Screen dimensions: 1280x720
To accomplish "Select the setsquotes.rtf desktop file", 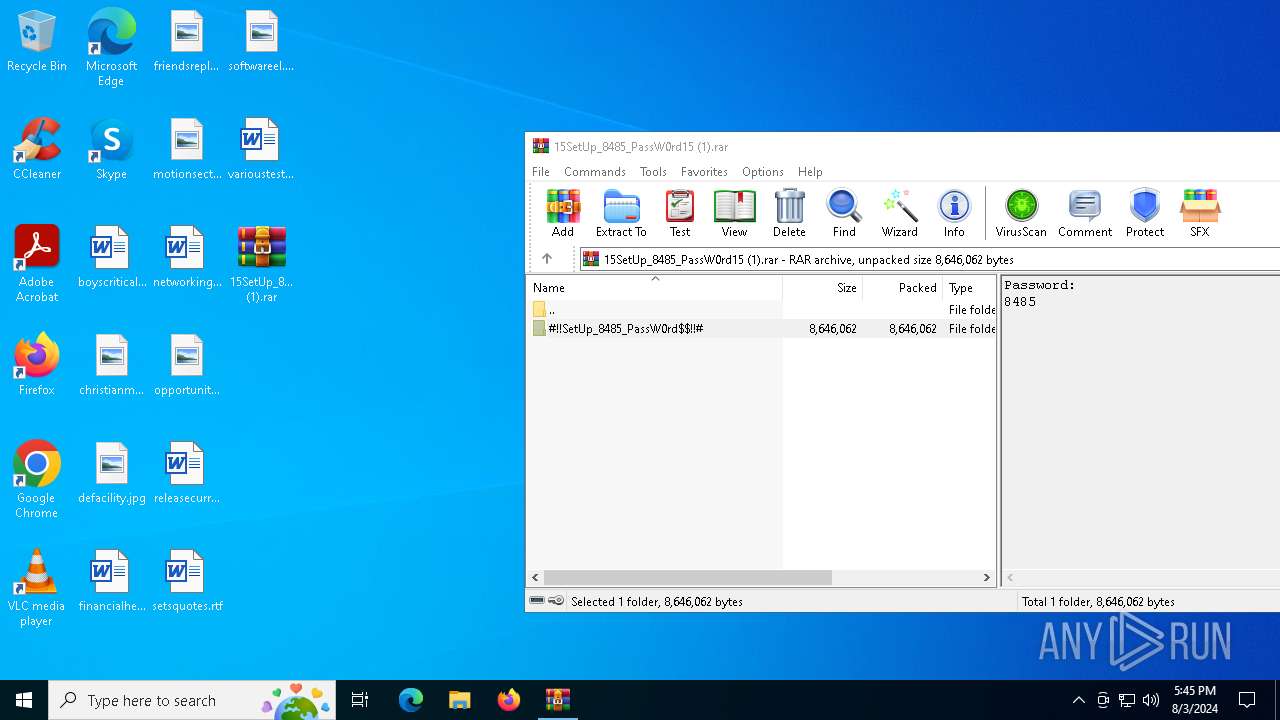I will click(x=187, y=582).
